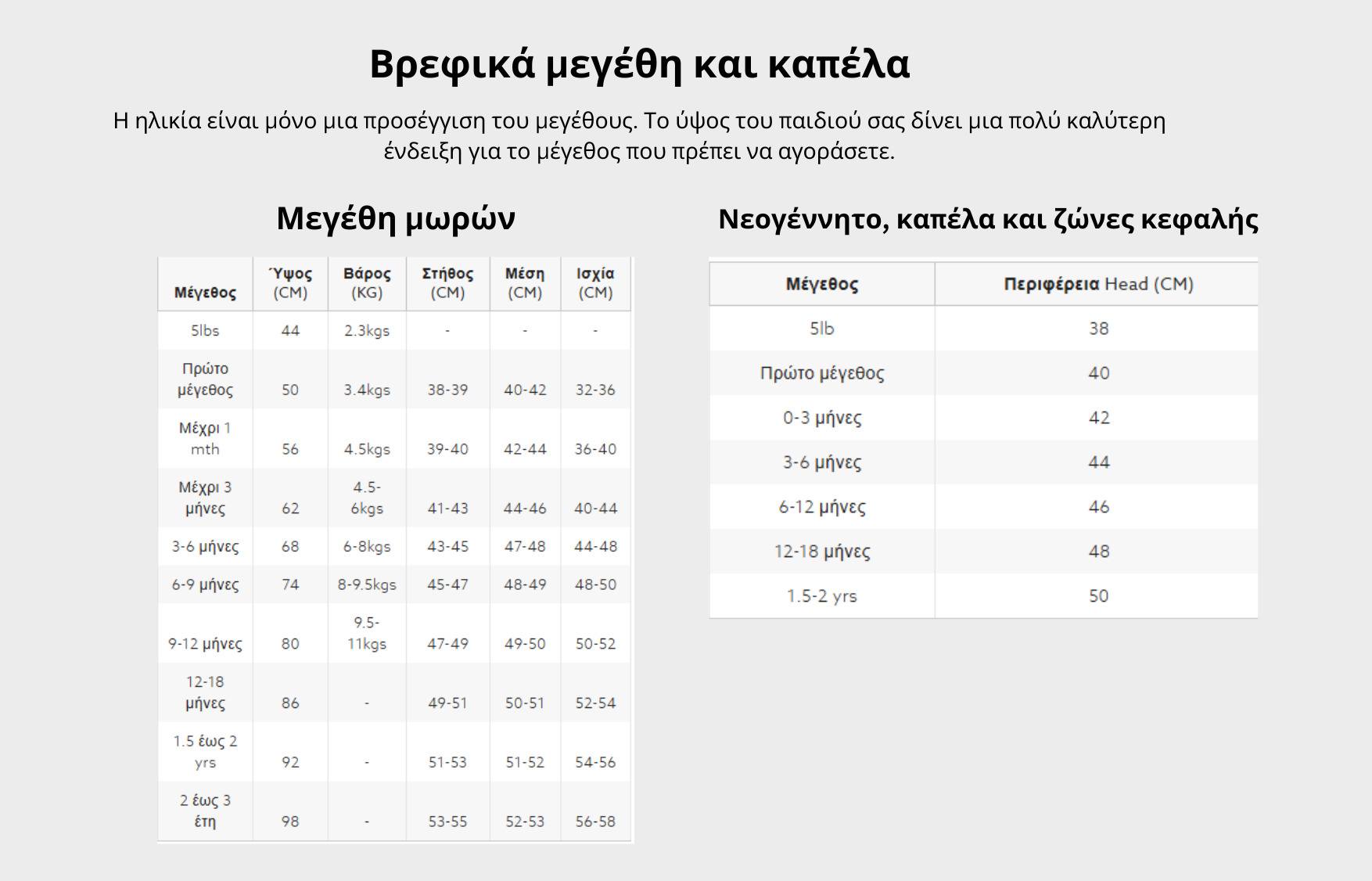Click the 'Περιφέρεια Head (CM)' header
This screenshot has height=881, width=1372.
pyautogui.click(x=1098, y=284)
